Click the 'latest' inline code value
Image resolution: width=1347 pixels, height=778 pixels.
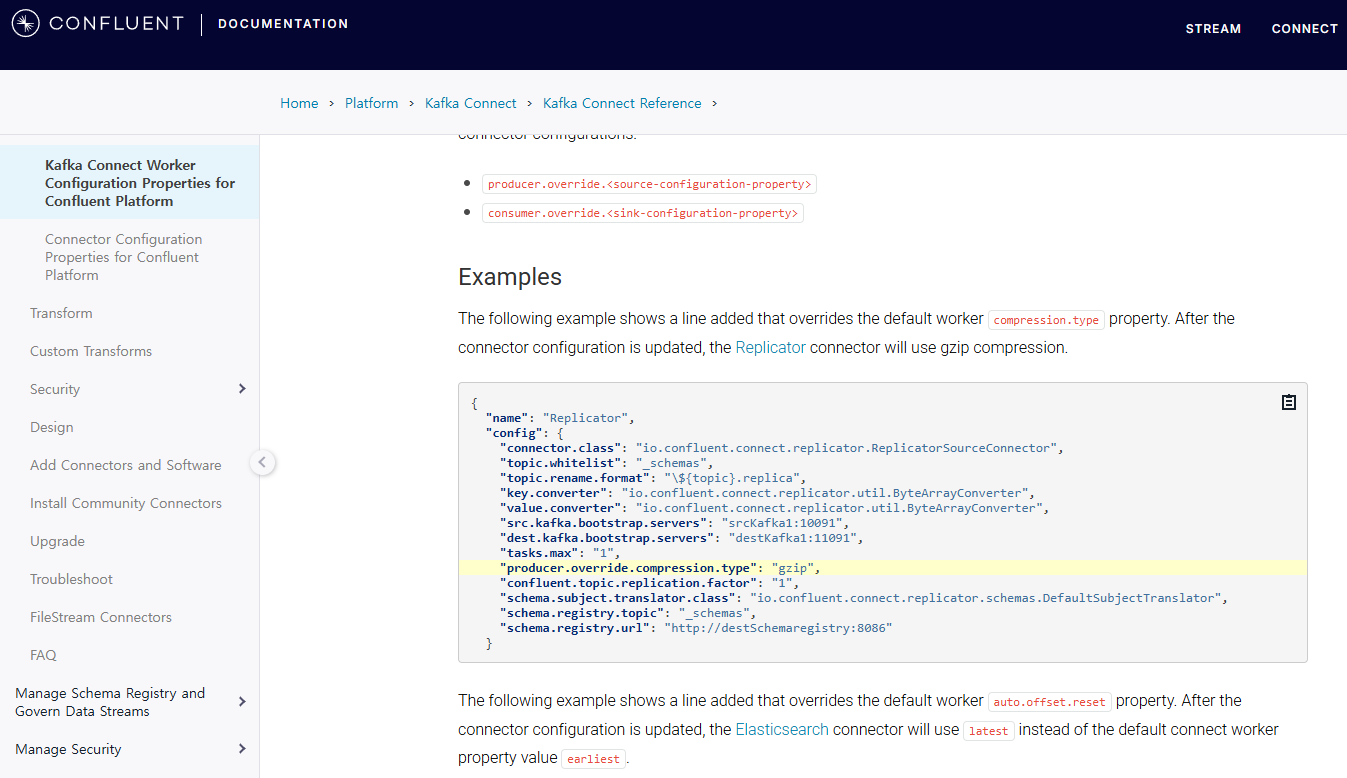pos(989,731)
